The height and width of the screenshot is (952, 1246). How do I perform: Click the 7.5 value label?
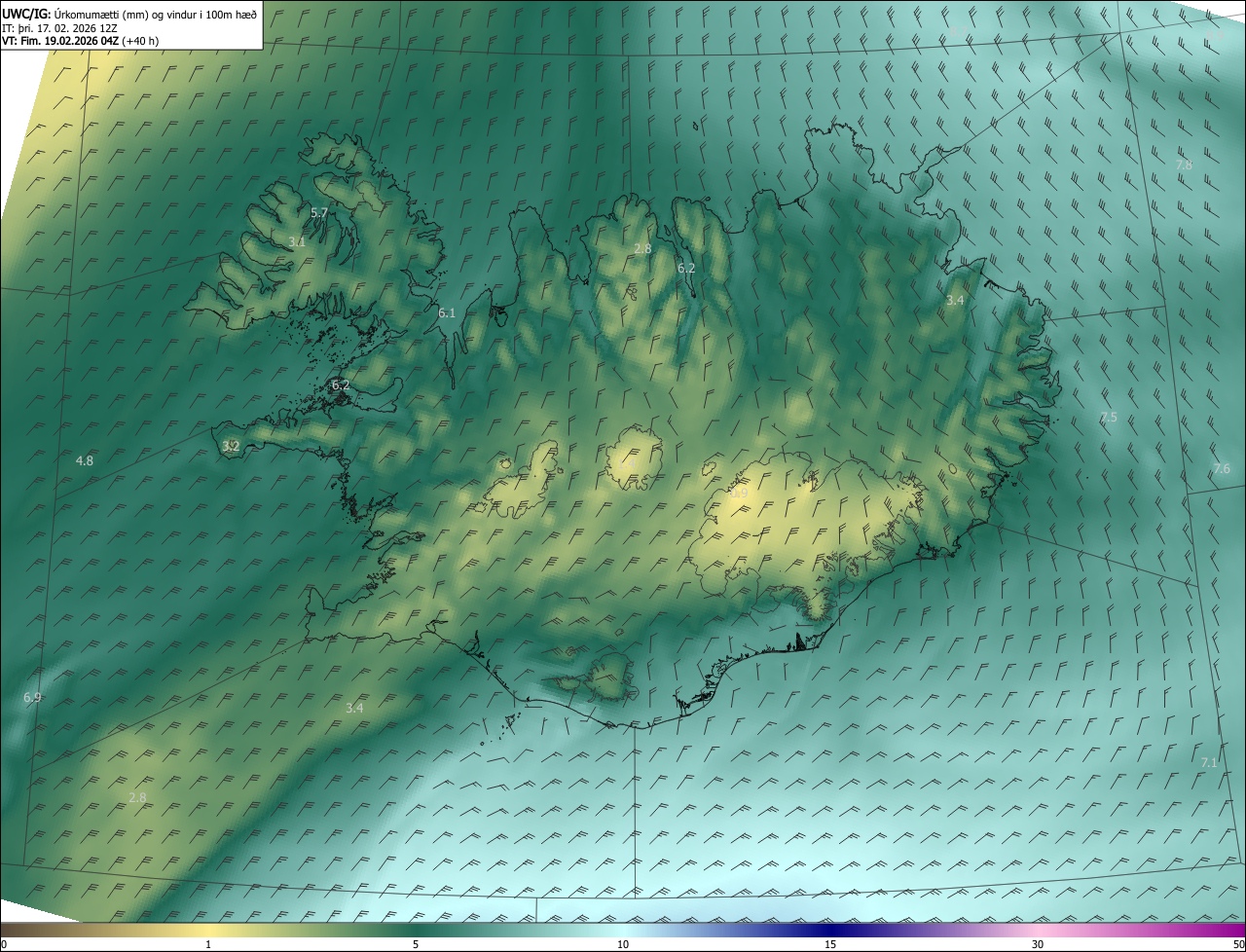(x=1108, y=418)
